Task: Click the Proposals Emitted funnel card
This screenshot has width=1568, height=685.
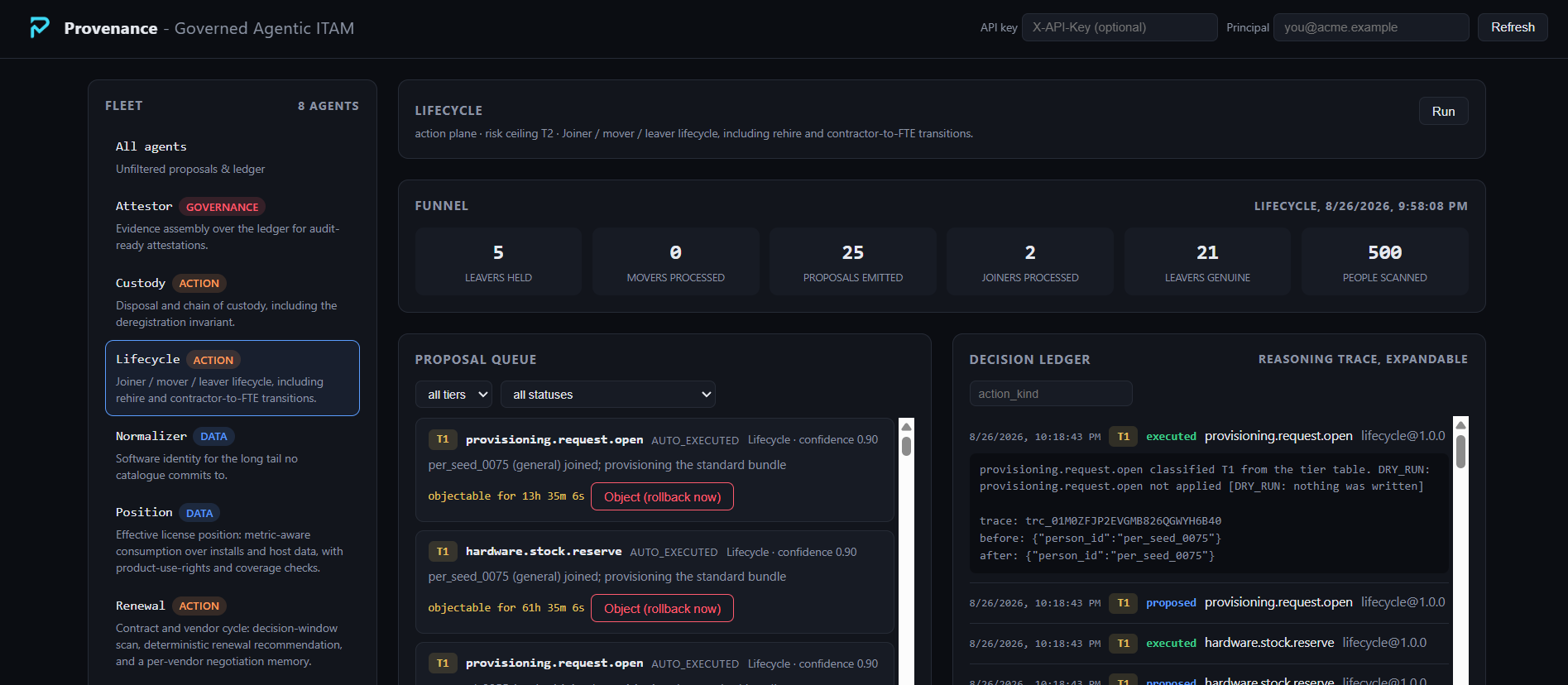Action: coord(853,261)
